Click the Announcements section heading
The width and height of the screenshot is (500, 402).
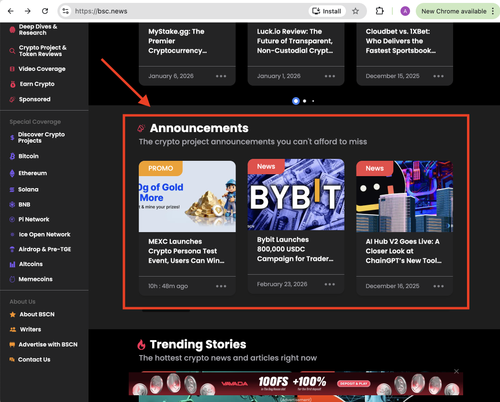click(x=199, y=128)
